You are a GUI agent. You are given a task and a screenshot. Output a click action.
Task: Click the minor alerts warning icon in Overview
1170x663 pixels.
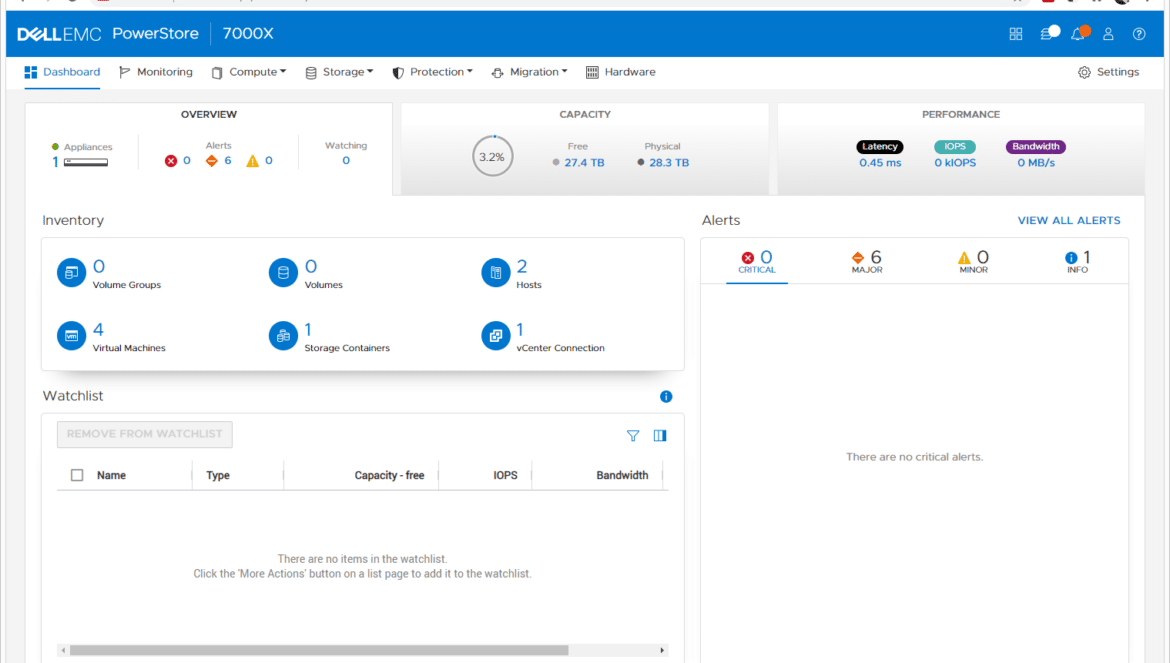(253, 161)
